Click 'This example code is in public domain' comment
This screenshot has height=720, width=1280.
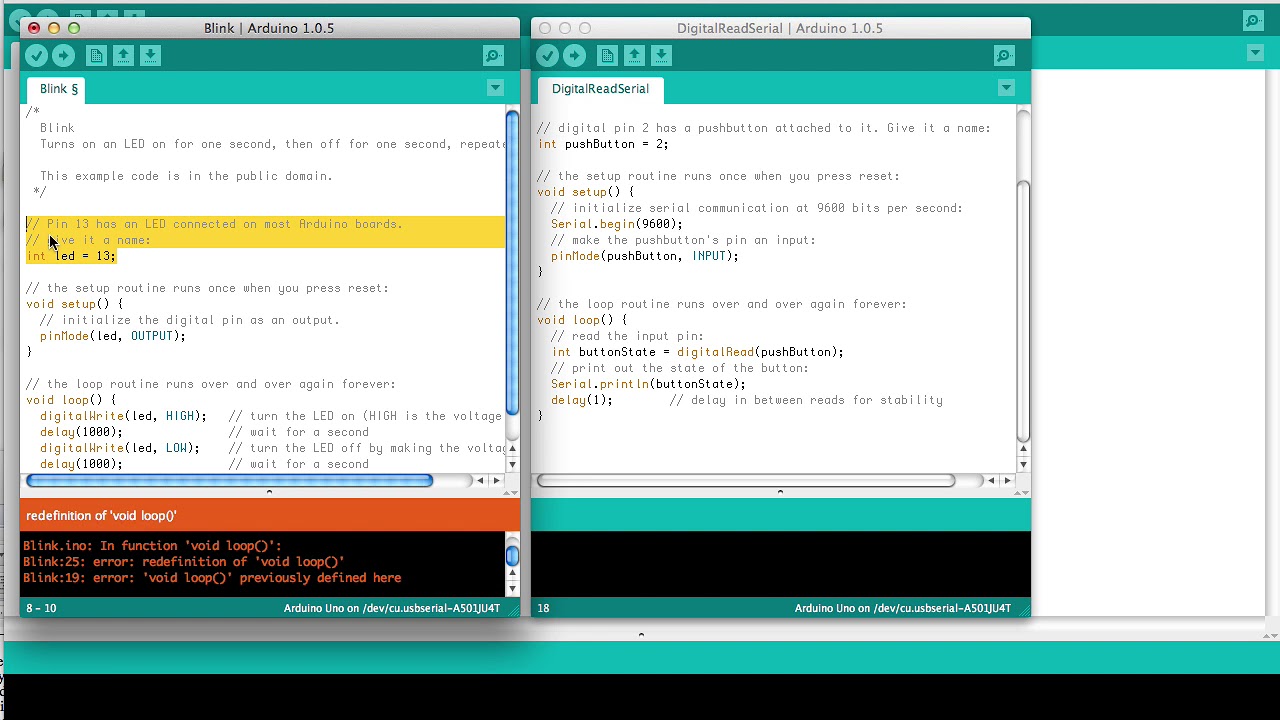pos(186,176)
